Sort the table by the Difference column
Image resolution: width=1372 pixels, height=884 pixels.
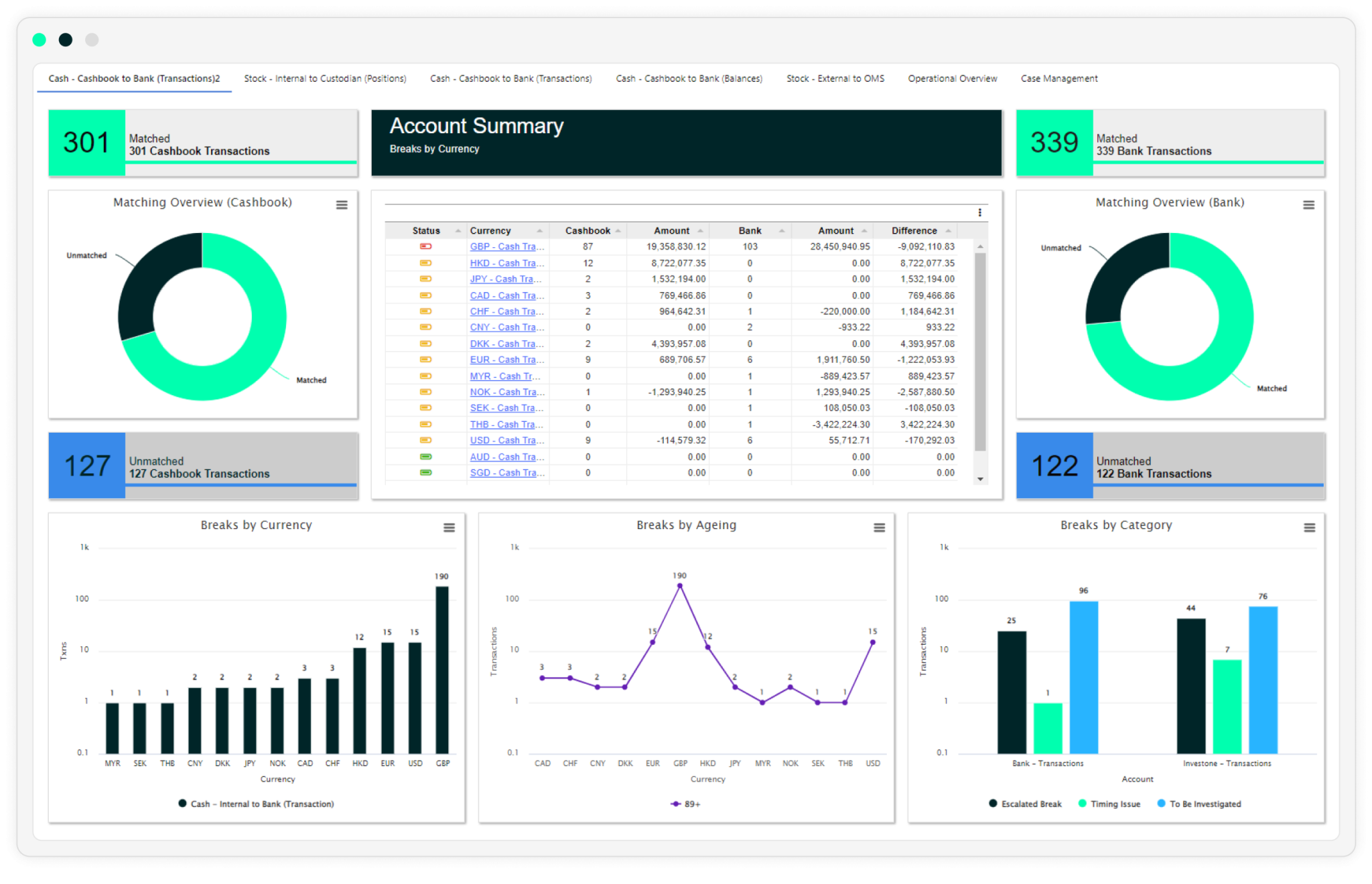pos(915,230)
